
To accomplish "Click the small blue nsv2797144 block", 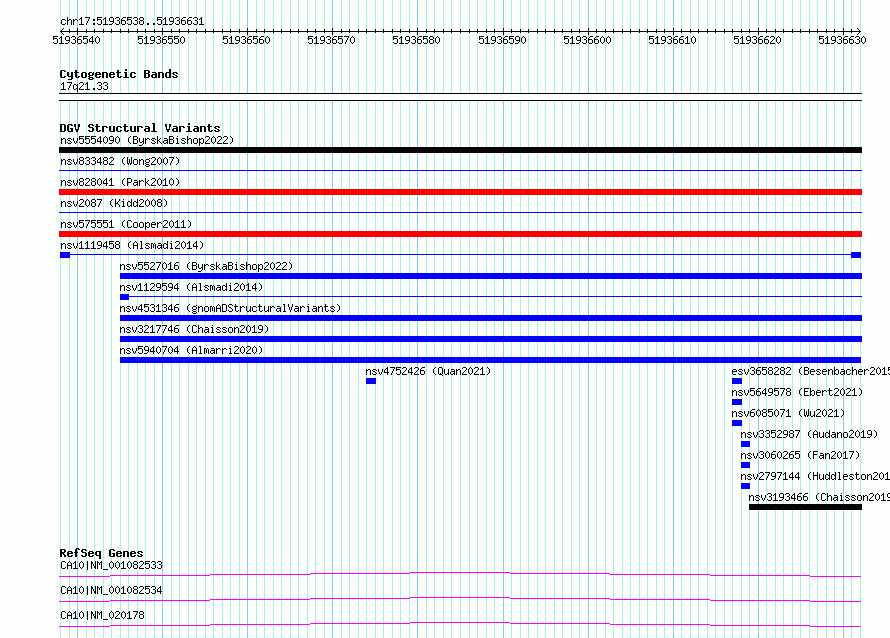I will click(745, 486).
